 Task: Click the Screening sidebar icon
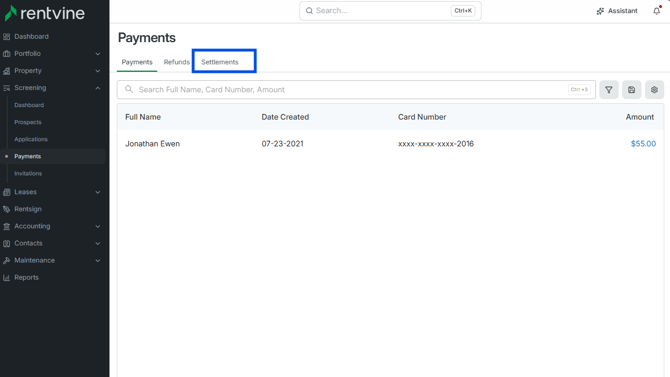(6, 88)
